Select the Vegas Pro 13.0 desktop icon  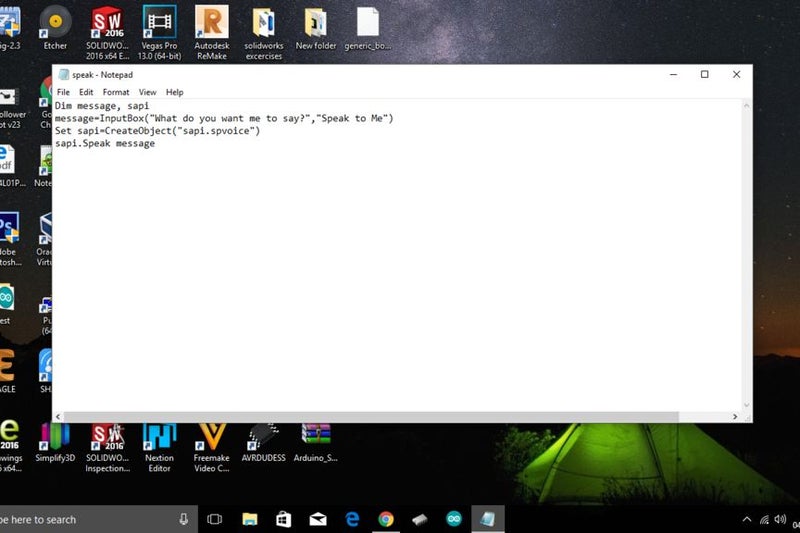point(159,33)
